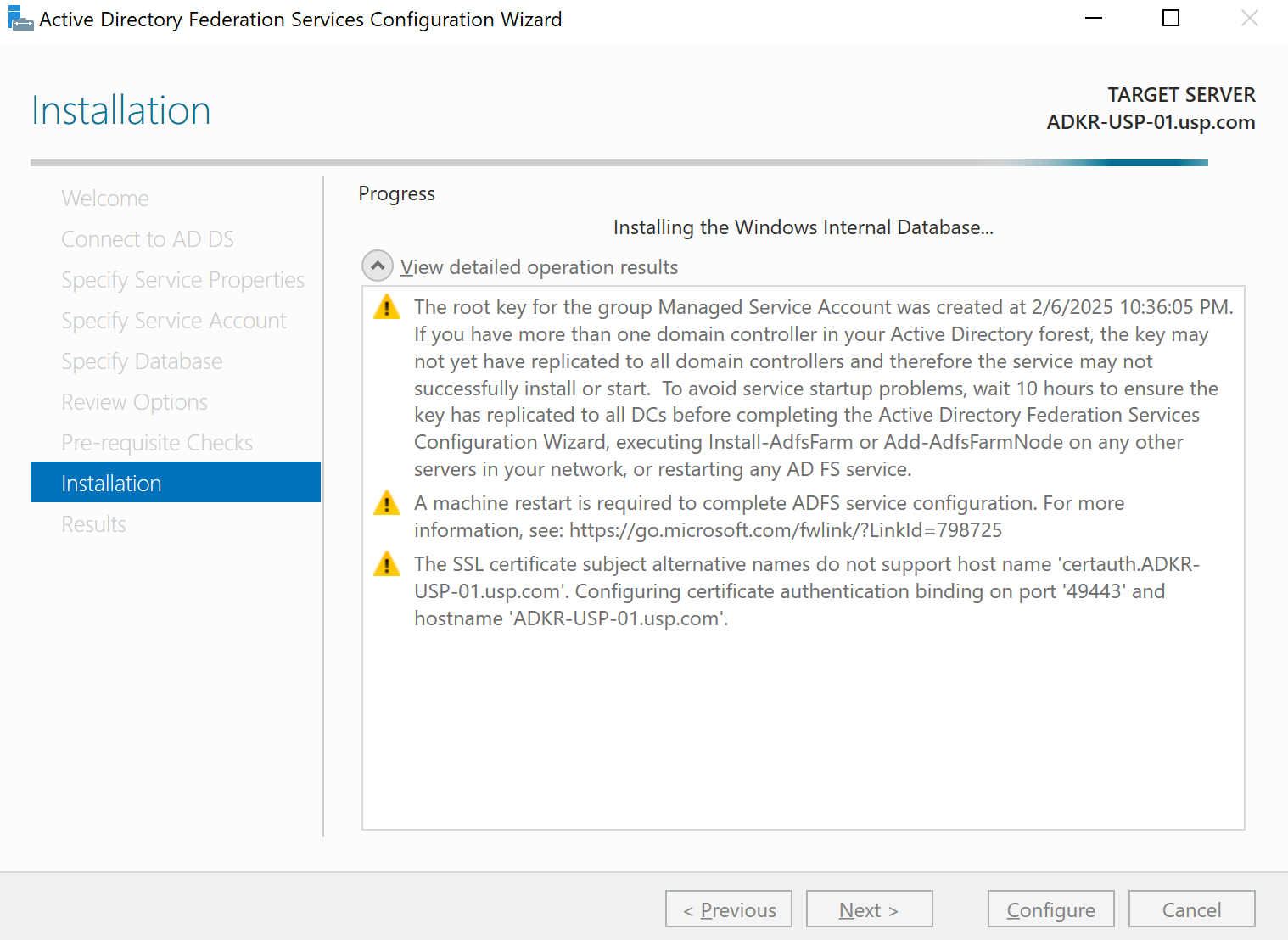
Task: Select Connect to AD DS step
Action: pos(148,239)
